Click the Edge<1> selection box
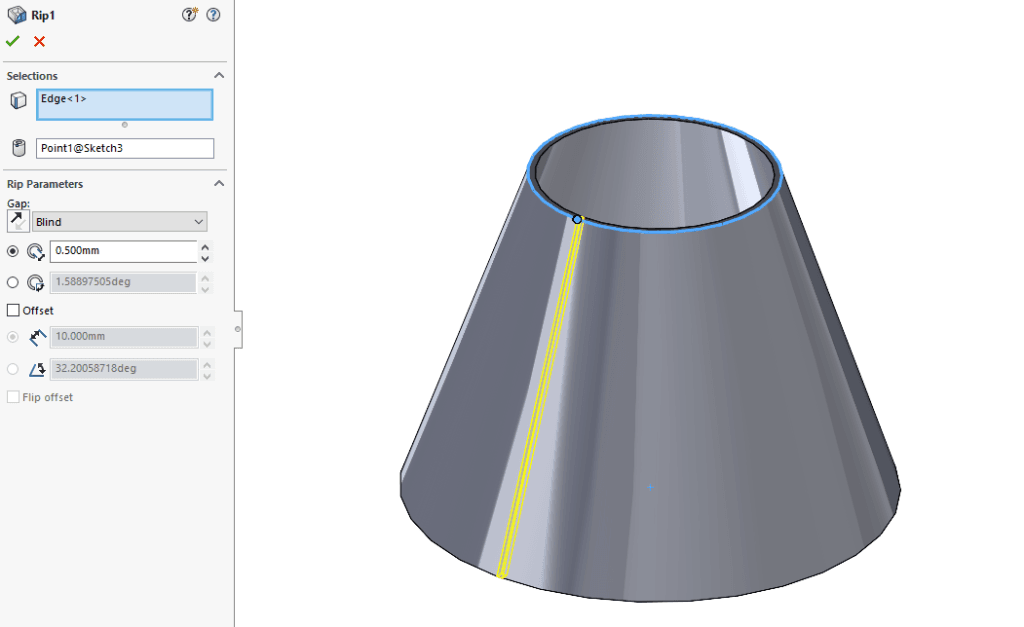Image resolution: width=1024 pixels, height=627 pixels. pos(125,105)
